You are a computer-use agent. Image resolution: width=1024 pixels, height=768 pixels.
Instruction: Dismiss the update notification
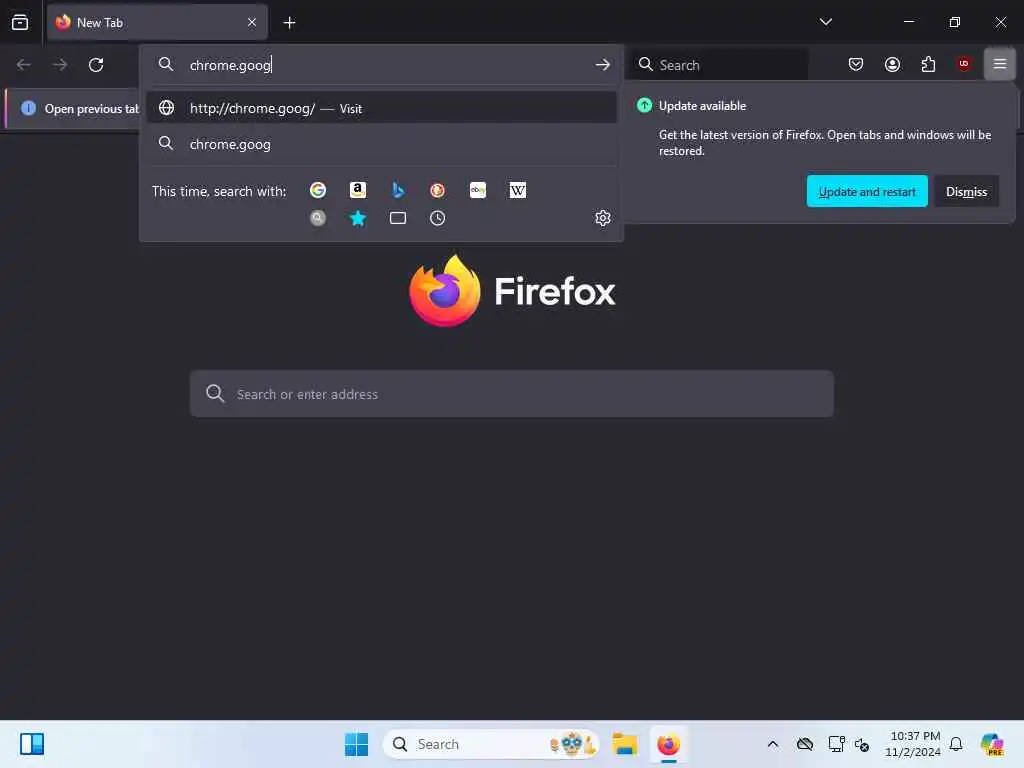966,191
